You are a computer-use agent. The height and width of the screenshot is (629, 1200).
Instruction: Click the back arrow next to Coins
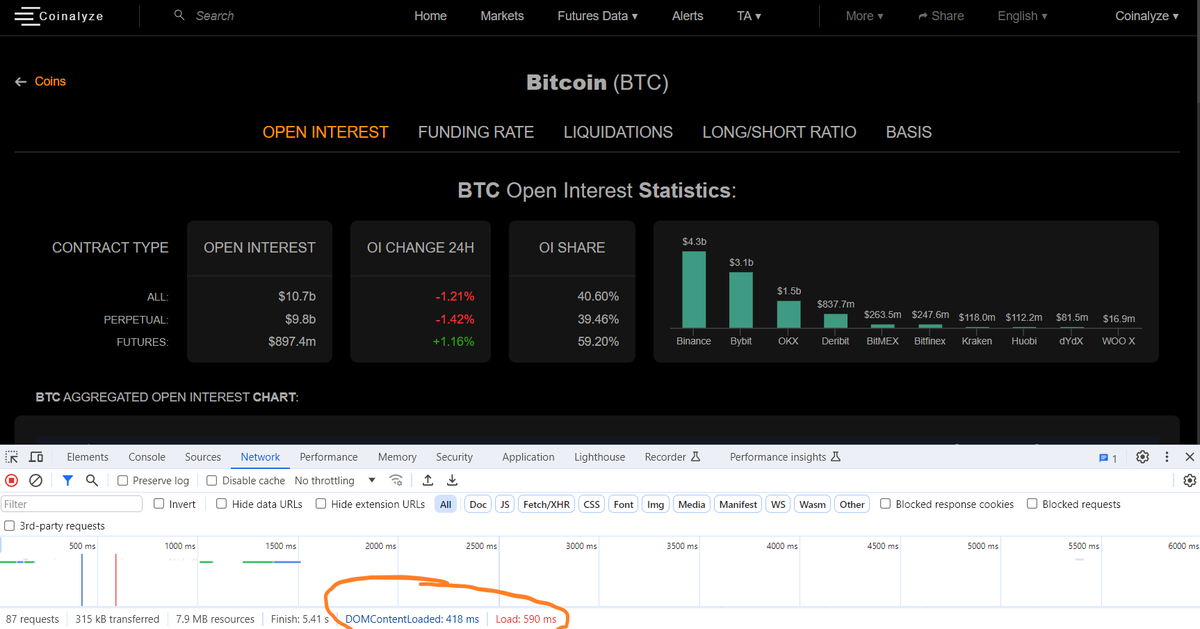(x=20, y=82)
